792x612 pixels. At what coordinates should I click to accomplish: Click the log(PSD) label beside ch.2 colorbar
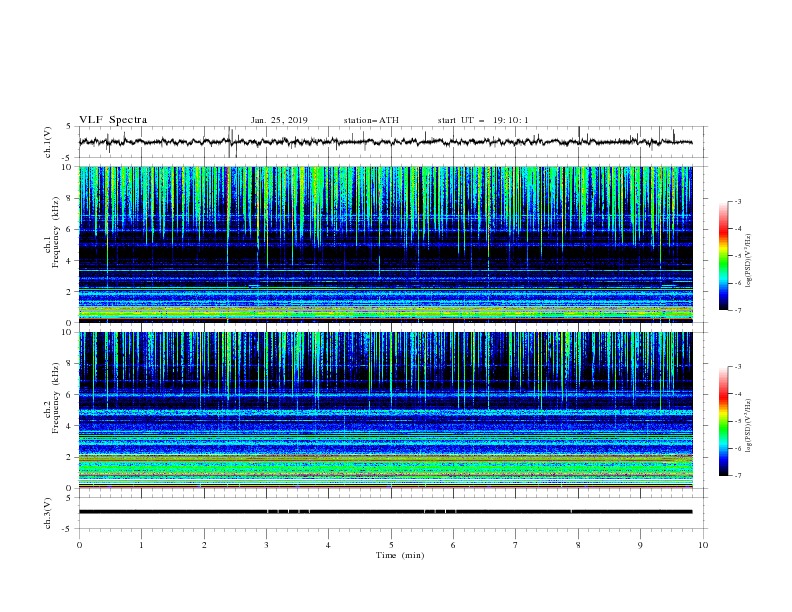point(748,426)
